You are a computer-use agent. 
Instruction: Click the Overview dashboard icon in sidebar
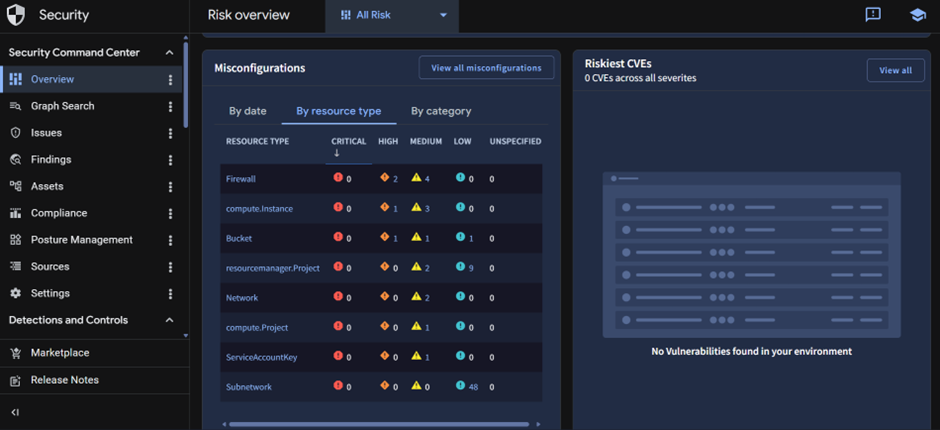click(16, 79)
